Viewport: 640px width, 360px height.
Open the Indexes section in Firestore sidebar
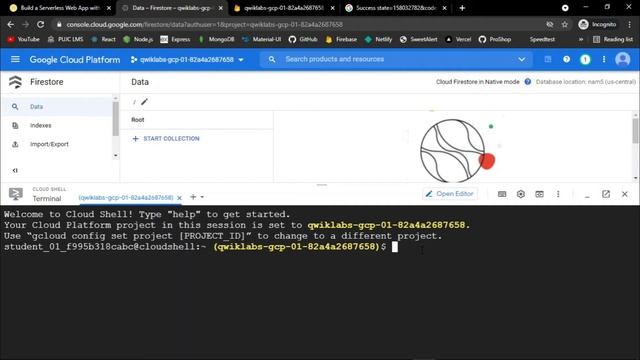pos(56,125)
